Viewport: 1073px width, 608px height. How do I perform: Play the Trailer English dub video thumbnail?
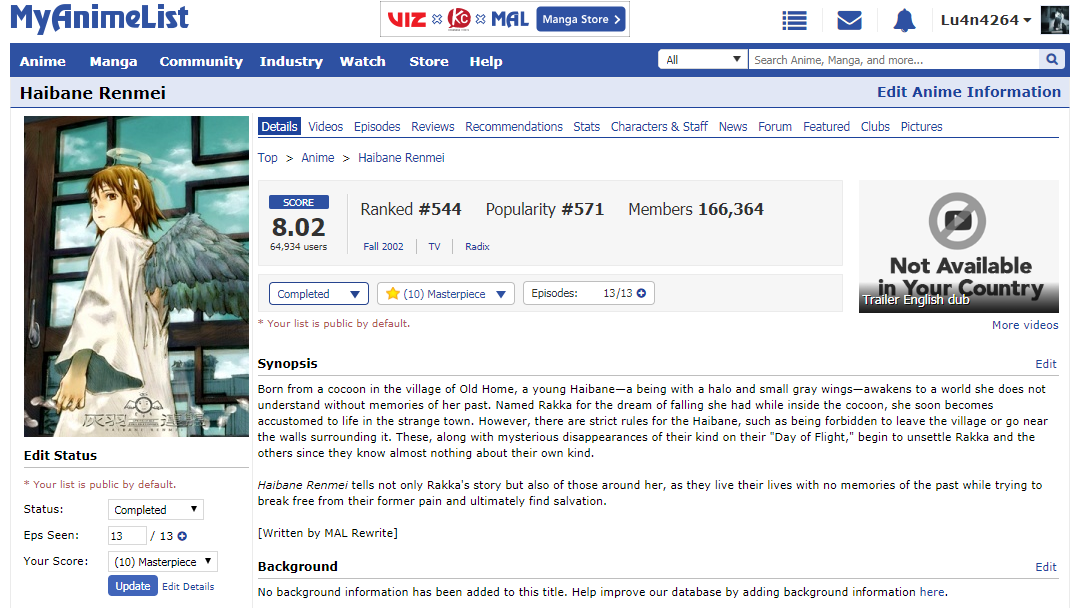pyautogui.click(x=958, y=246)
